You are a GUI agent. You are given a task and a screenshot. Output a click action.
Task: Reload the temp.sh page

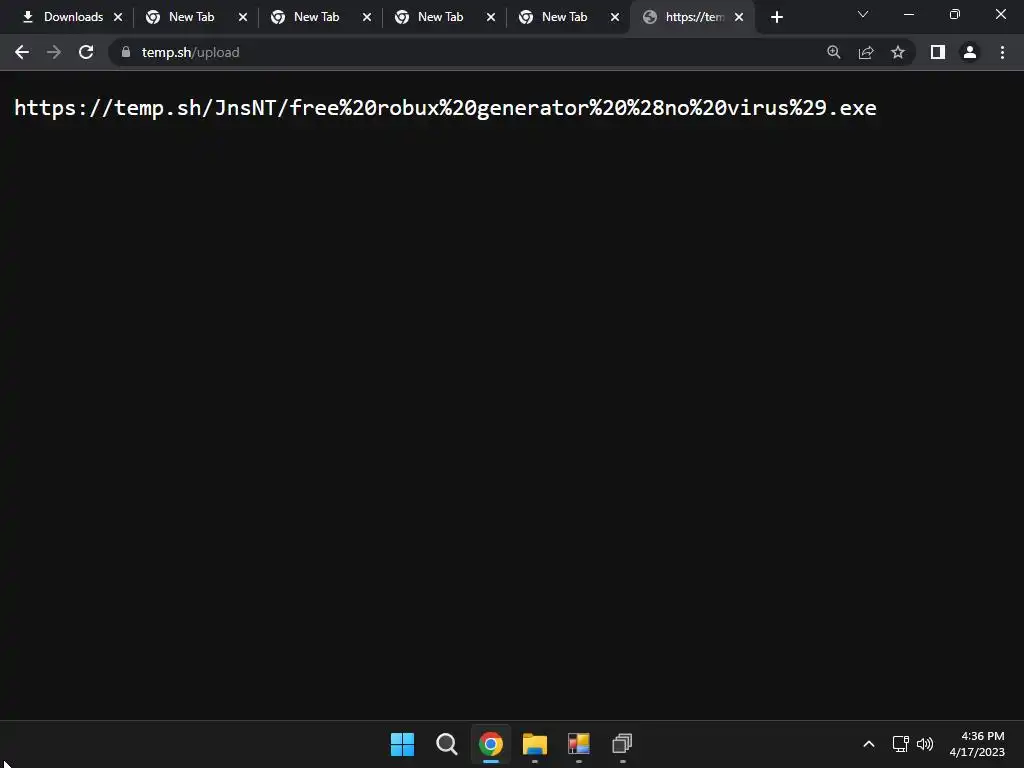(86, 52)
